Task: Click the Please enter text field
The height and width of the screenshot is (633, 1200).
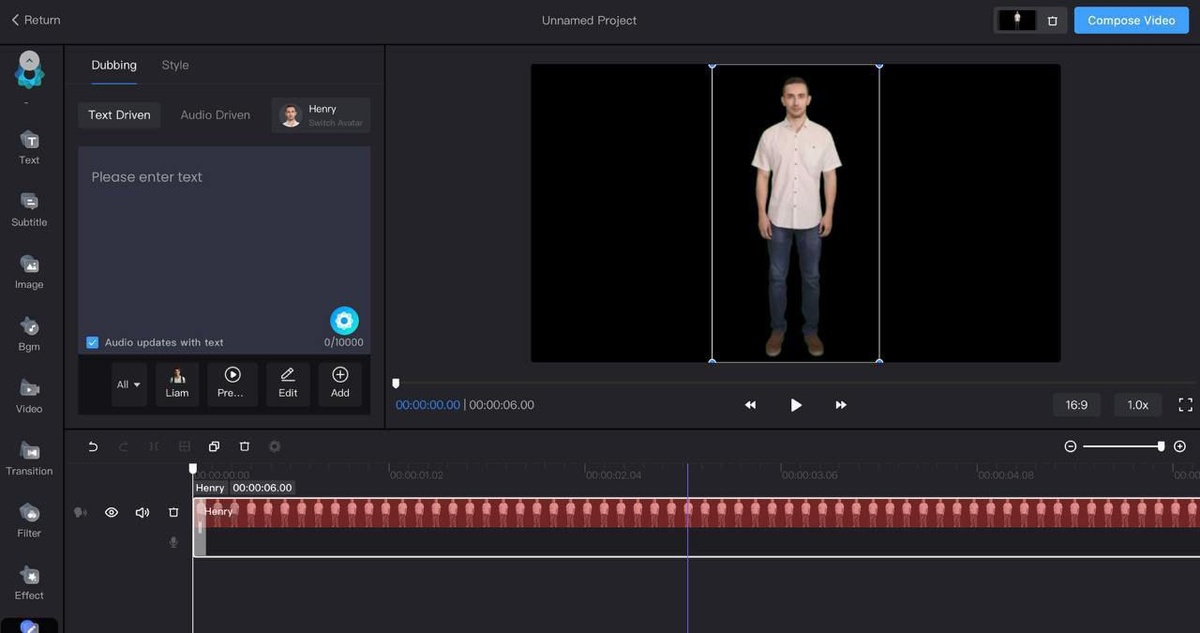Action: tap(224, 240)
